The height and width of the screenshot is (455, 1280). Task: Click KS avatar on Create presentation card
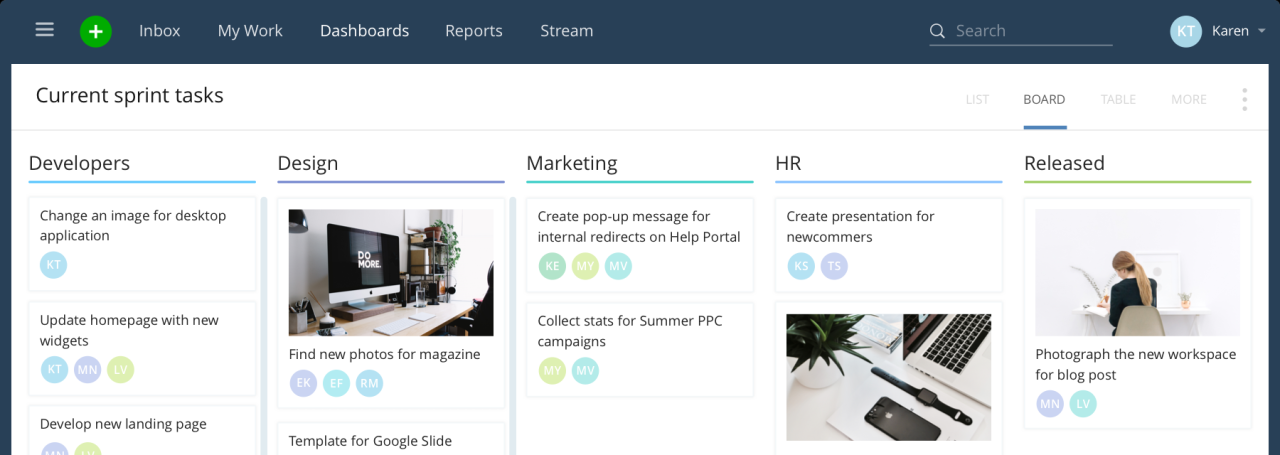tap(800, 266)
